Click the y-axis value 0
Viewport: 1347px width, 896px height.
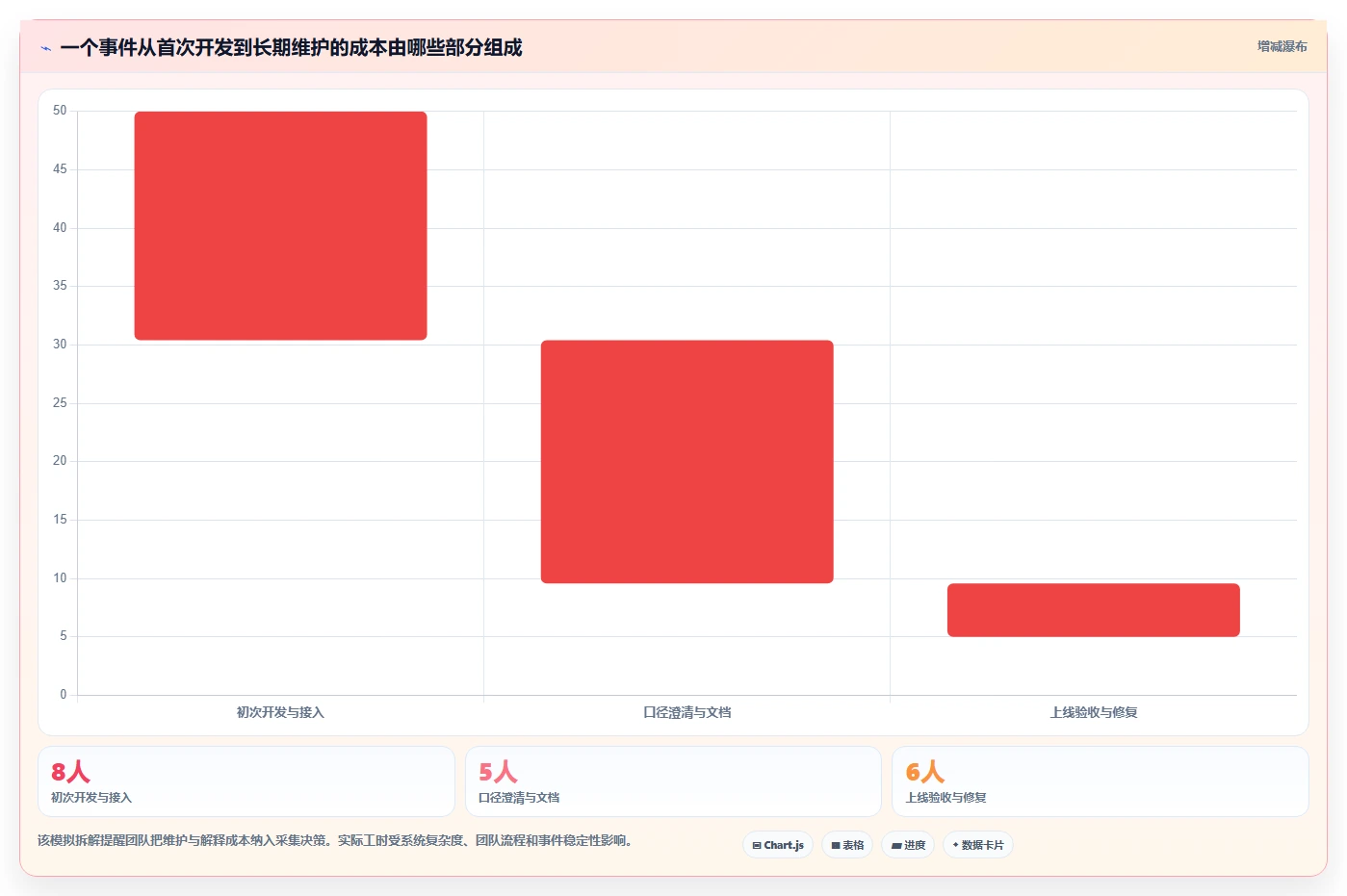point(64,695)
